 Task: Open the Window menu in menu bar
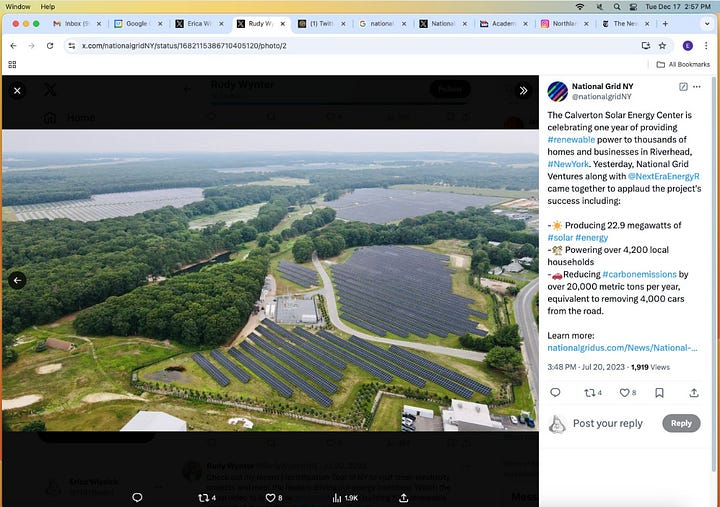tap(17, 6)
